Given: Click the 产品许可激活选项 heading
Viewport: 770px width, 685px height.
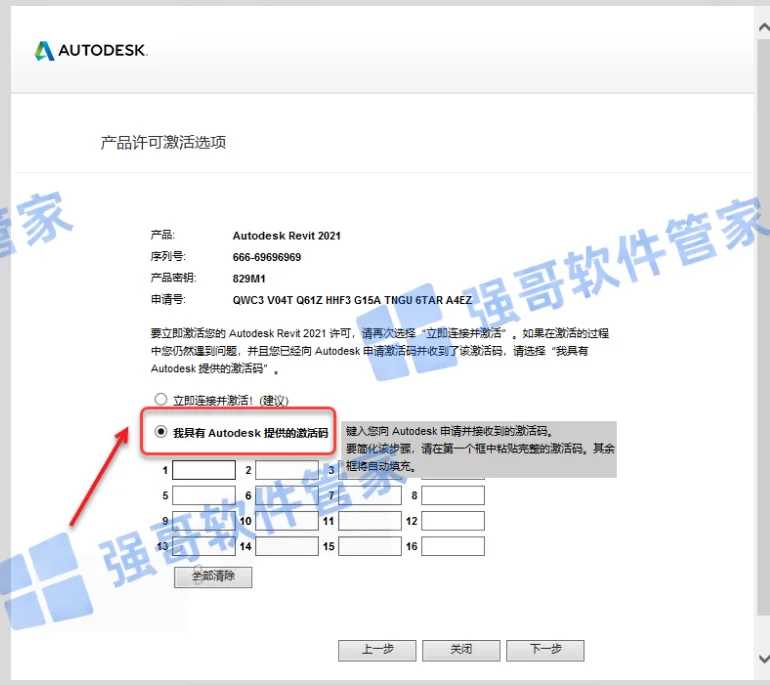Looking at the screenshot, I should (164, 142).
